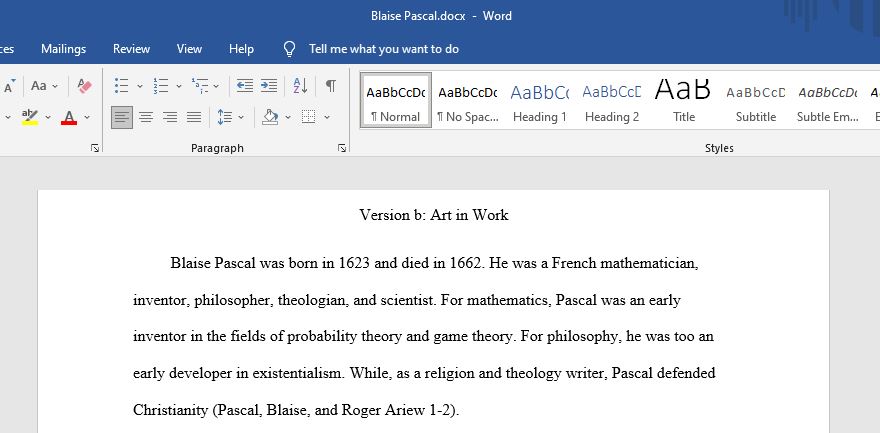This screenshot has width=880, height=433.
Task: Open the Borders dropdown arrow
Action: 327,117
